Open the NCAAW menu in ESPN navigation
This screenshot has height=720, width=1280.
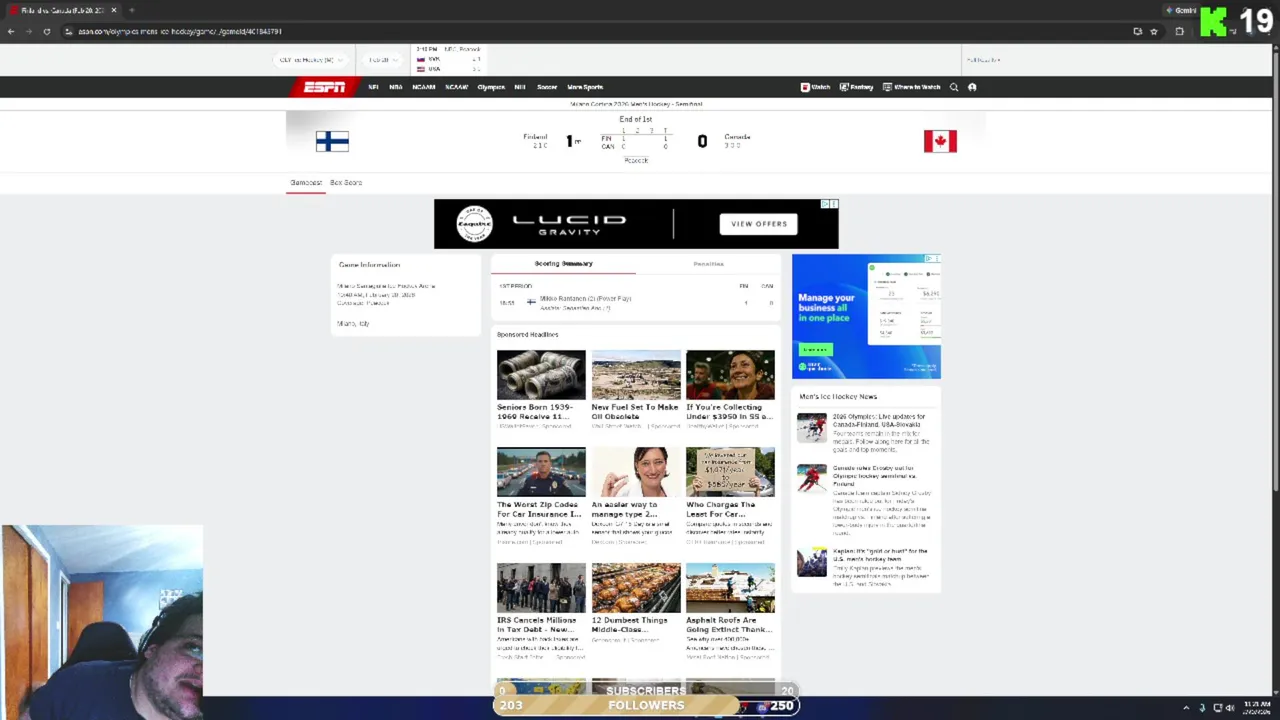tap(457, 87)
